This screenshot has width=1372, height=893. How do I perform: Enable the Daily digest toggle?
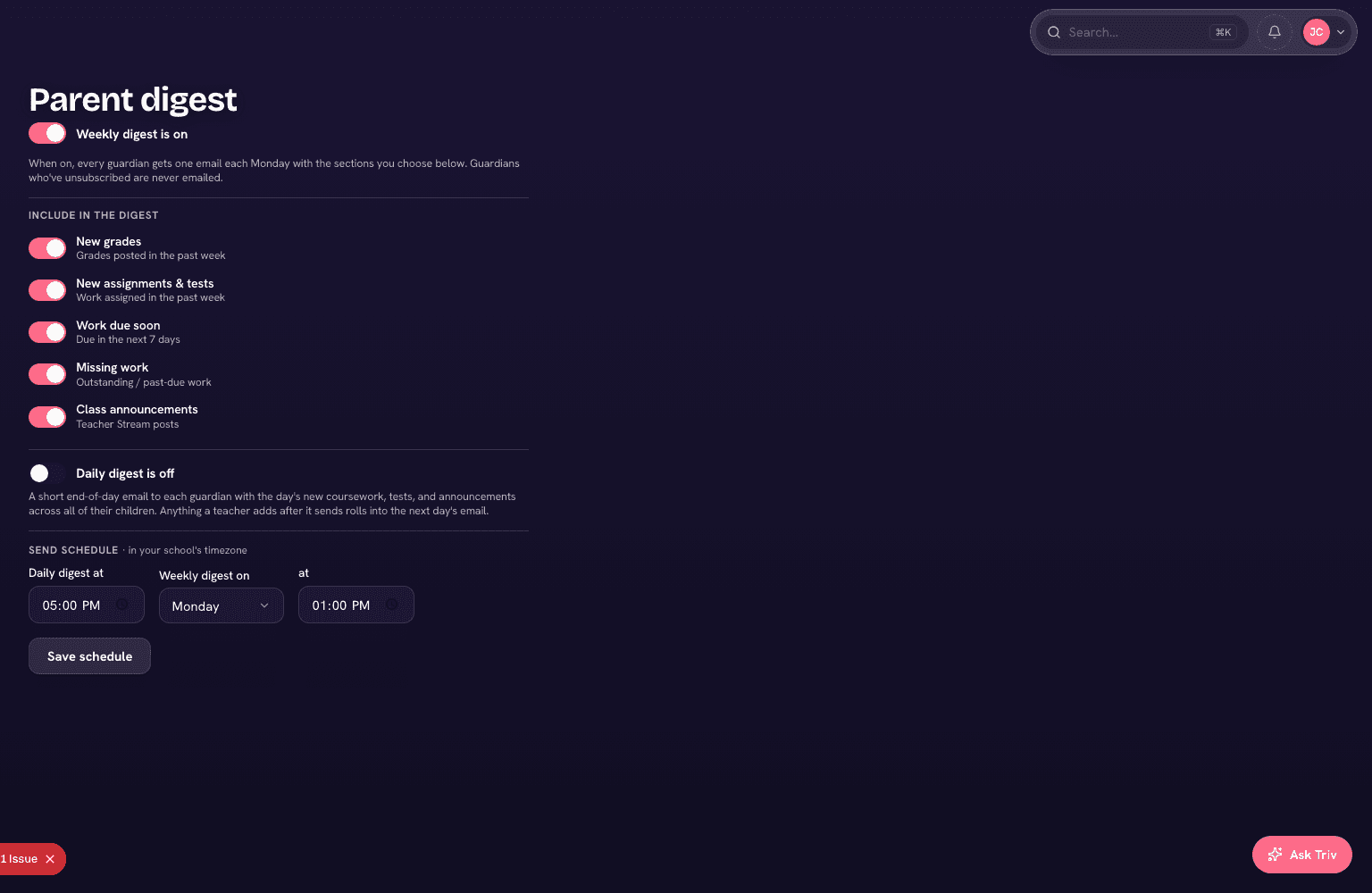[x=47, y=473]
